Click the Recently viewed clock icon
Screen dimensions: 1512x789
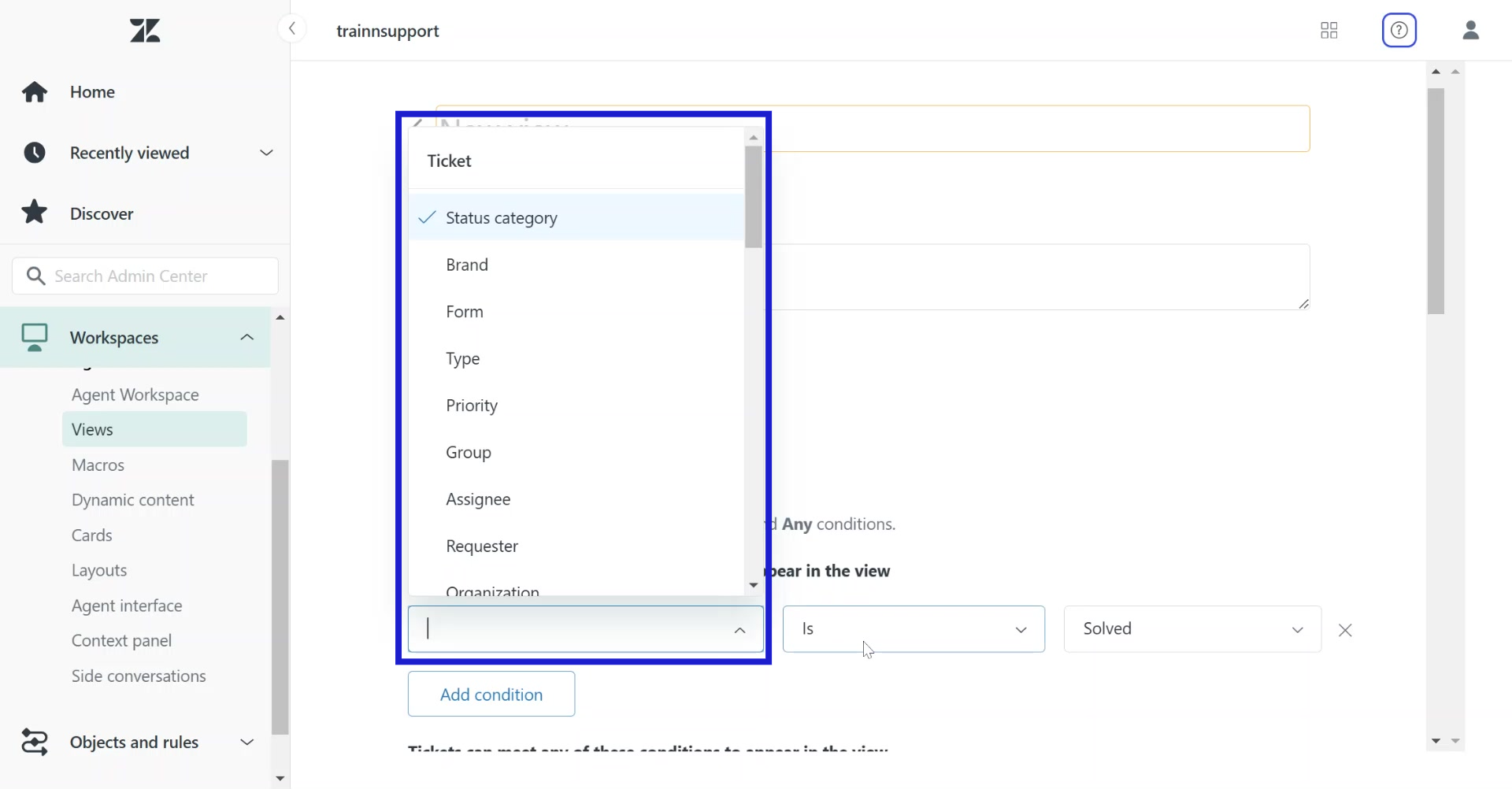point(35,153)
